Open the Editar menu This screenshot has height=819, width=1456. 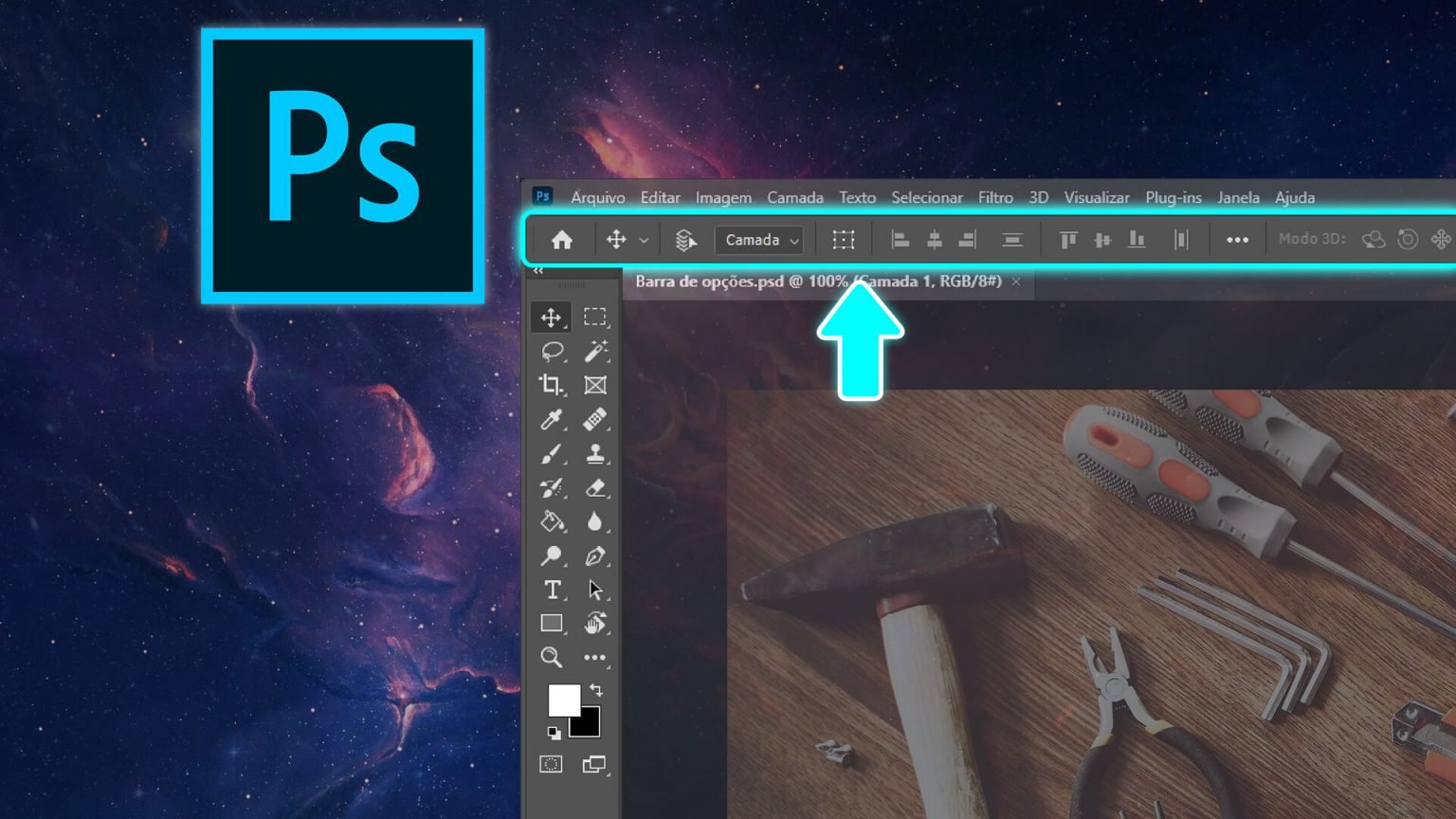click(660, 197)
